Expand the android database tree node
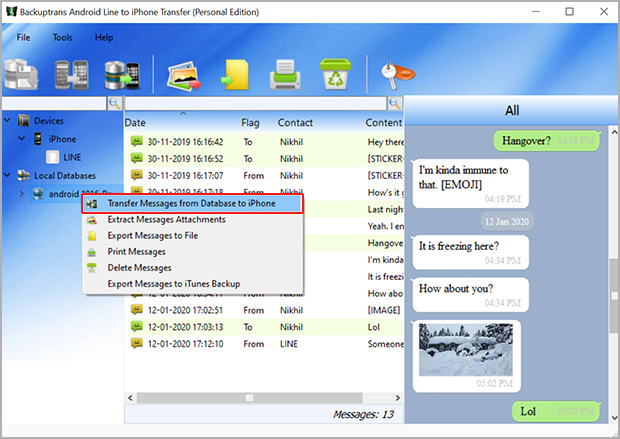The image size is (620, 439). tap(23, 193)
